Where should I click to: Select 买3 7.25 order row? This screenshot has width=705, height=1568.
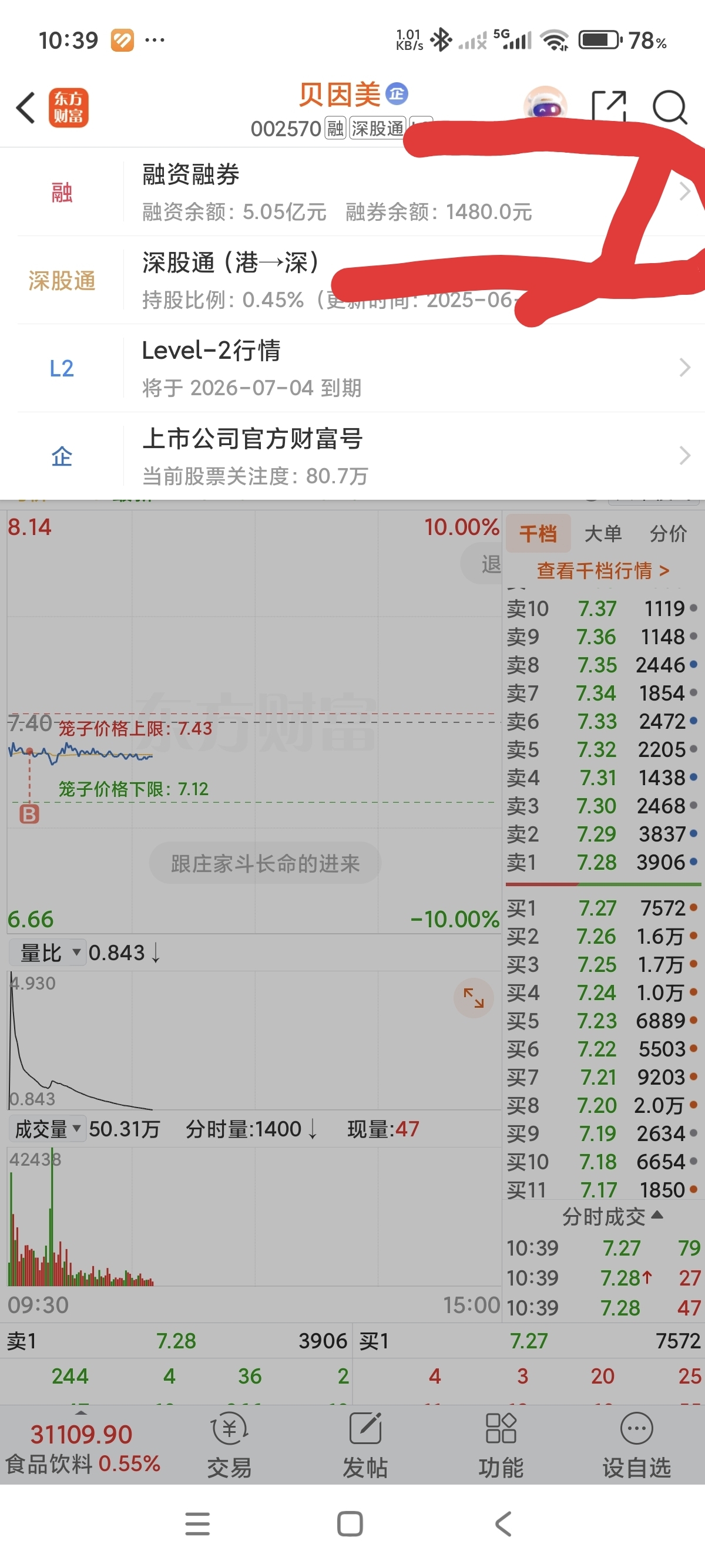point(603,964)
